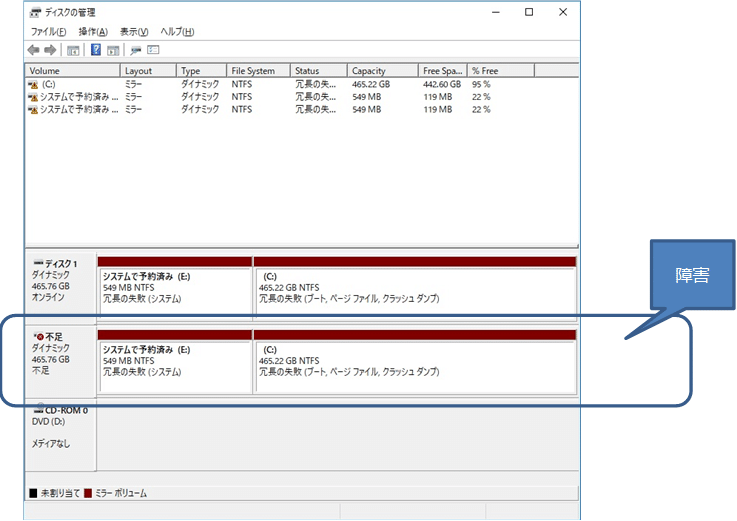The height and width of the screenshot is (521, 737).
Task: Click the オンライン status on ディスク 1
Action: 48,298
